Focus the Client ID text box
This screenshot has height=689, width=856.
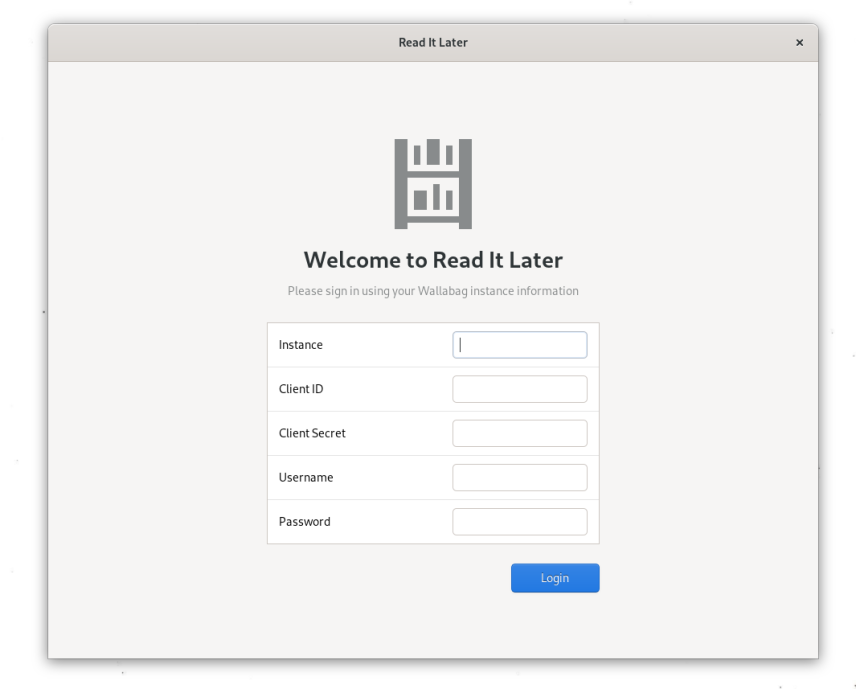(520, 389)
